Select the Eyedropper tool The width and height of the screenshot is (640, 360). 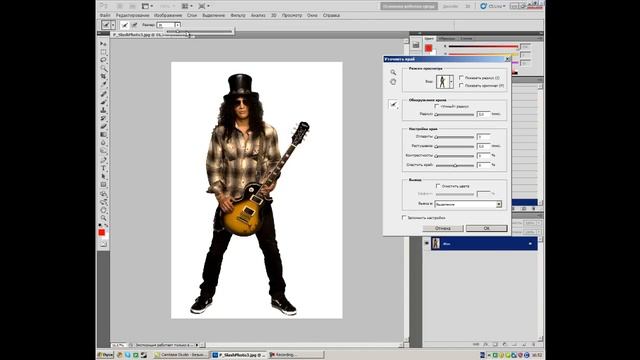point(103,84)
